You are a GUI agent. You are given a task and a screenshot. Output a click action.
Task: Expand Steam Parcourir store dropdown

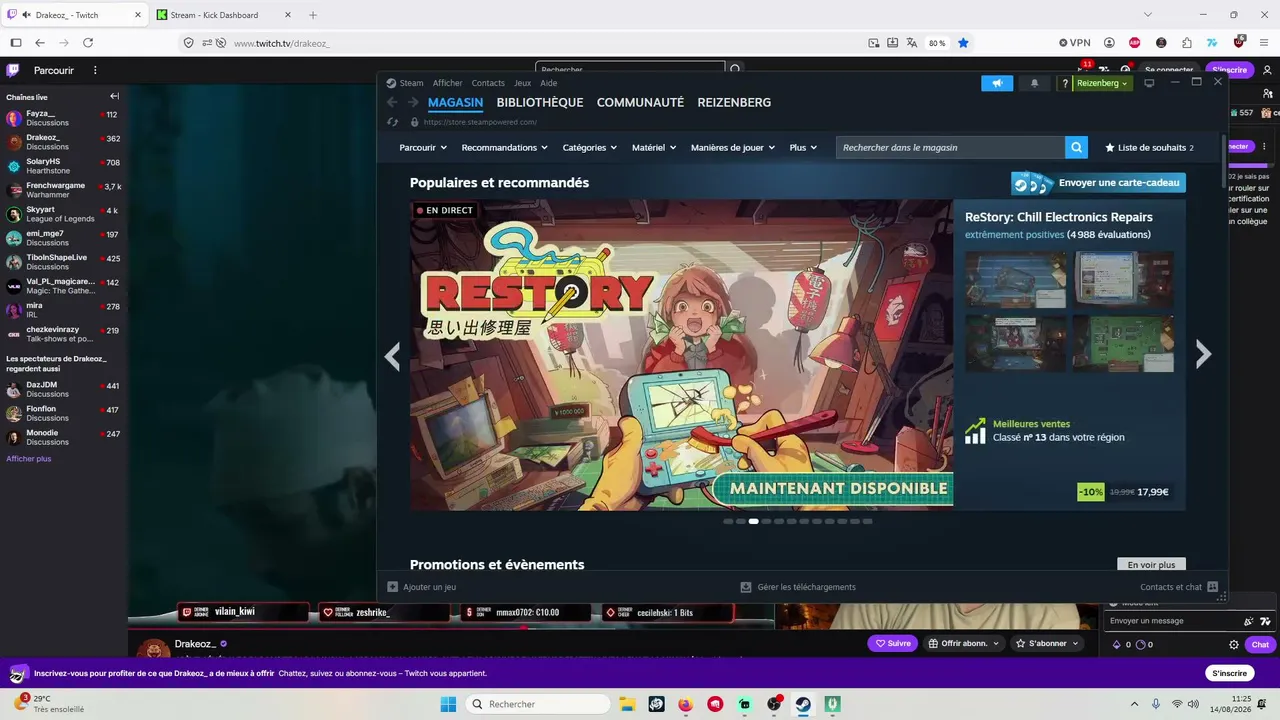[x=423, y=147]
